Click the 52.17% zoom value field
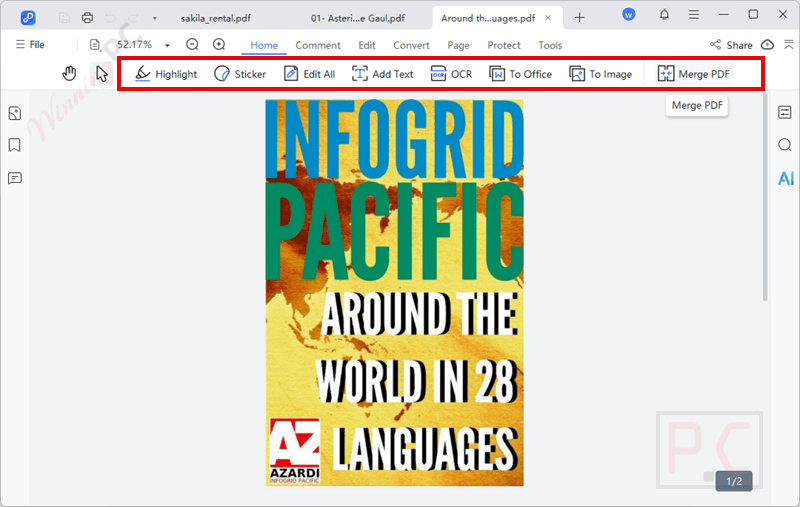 pyautogui.click(x=135, y=44)
